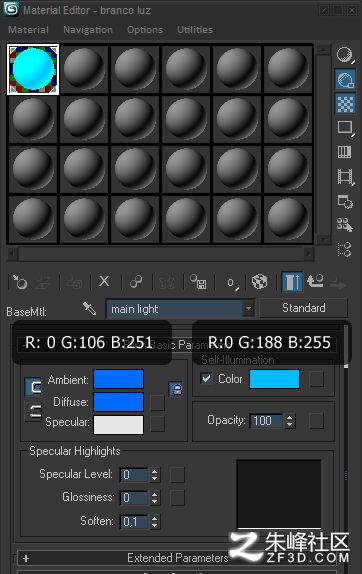Uncheck the Self-Illumination Color checkbox
This screenshot has width=362, height=574.
206,378
